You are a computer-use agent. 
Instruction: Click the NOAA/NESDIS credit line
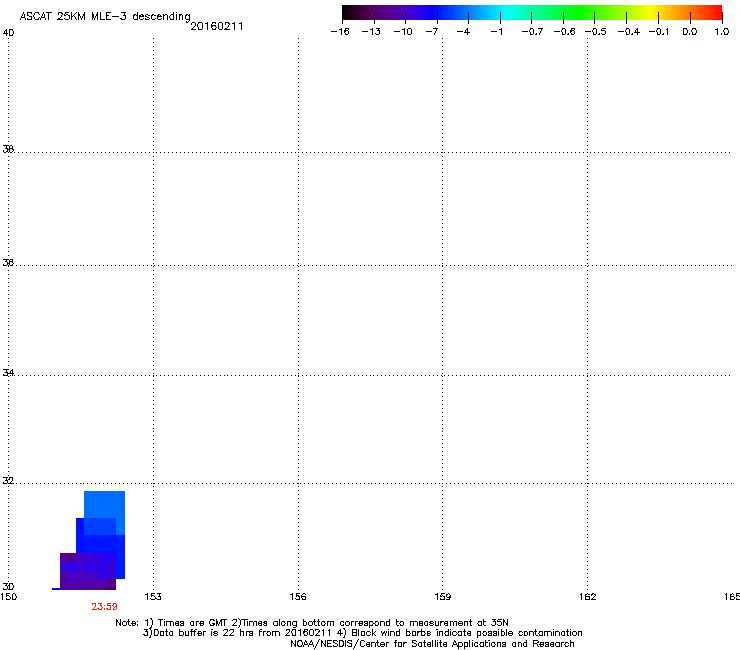point(432,644)
